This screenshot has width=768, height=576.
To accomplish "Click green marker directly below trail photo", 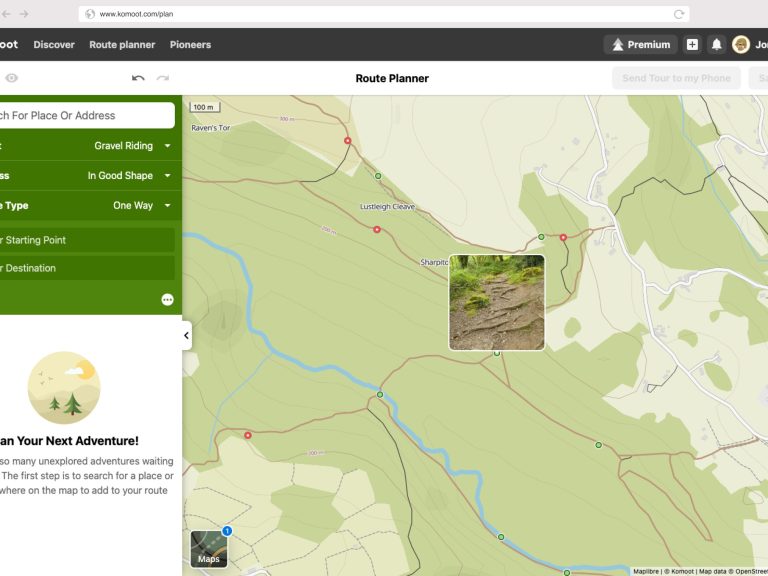I will [497, 353].
